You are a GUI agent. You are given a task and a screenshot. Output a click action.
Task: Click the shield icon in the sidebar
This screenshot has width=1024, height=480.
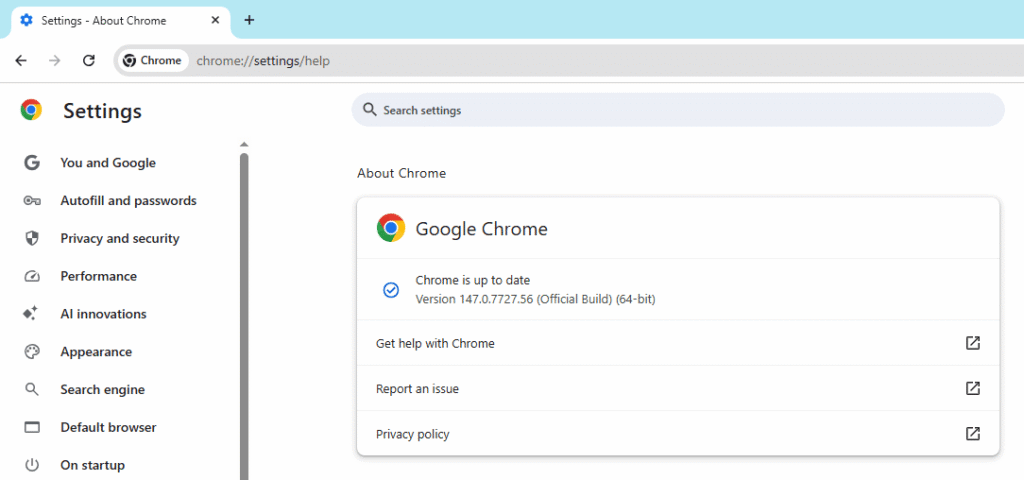point(32,238)
